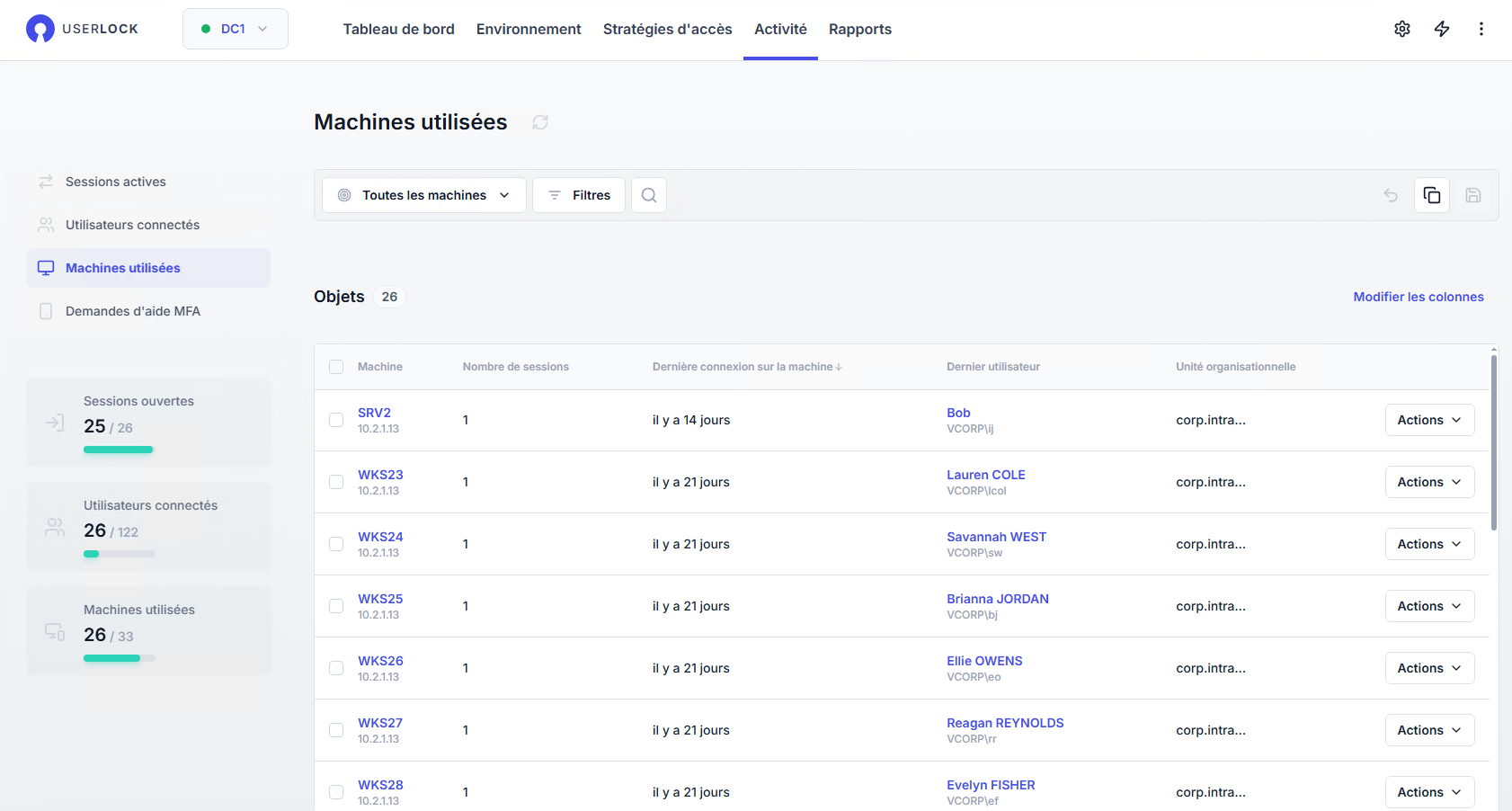Click the Modifier les colonnes link
The image size is (1512, 811).
coord(1419,297)
